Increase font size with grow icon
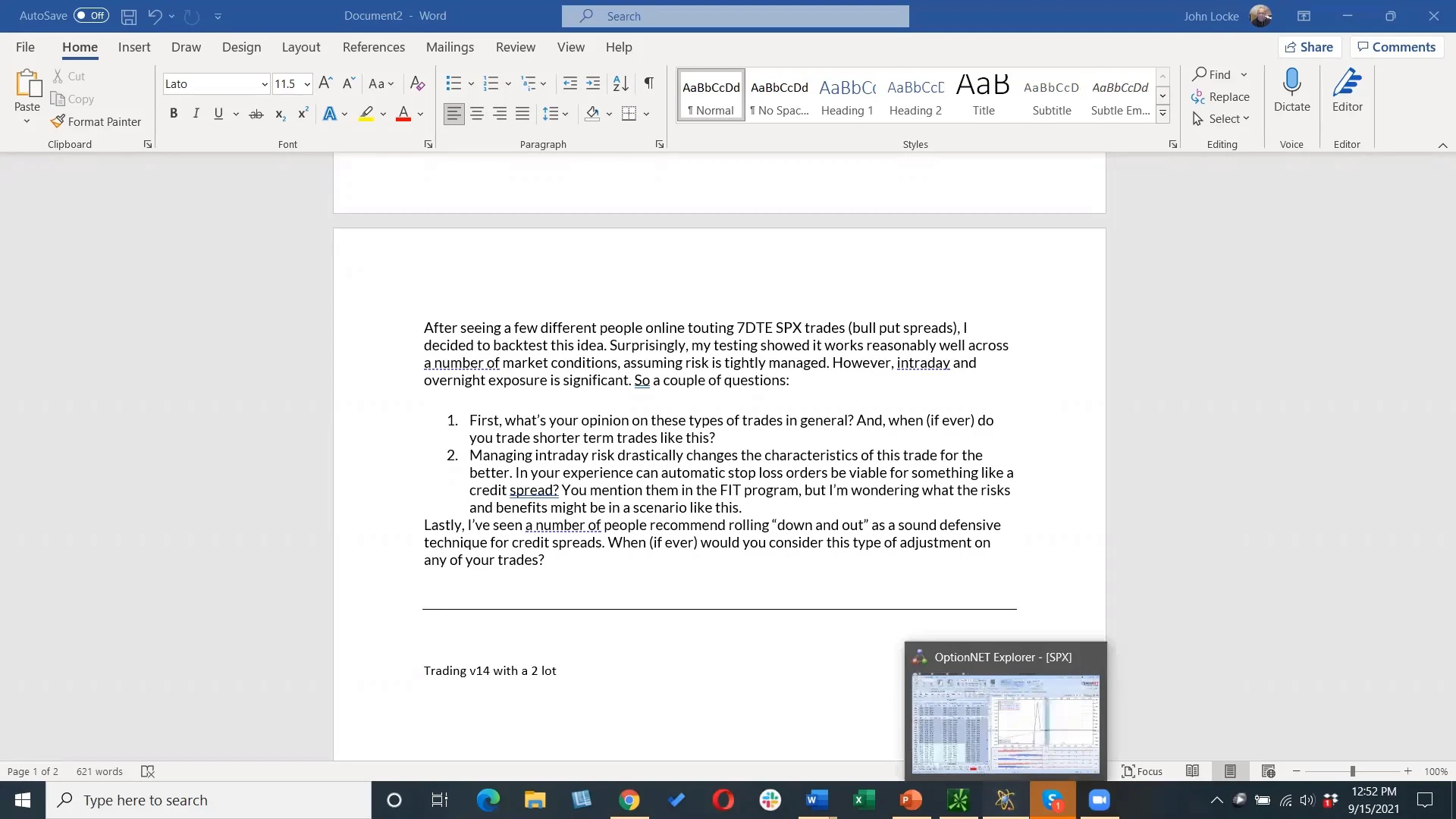The width and height of the screenshot is (1456, 819). click(x=325, y=83)
